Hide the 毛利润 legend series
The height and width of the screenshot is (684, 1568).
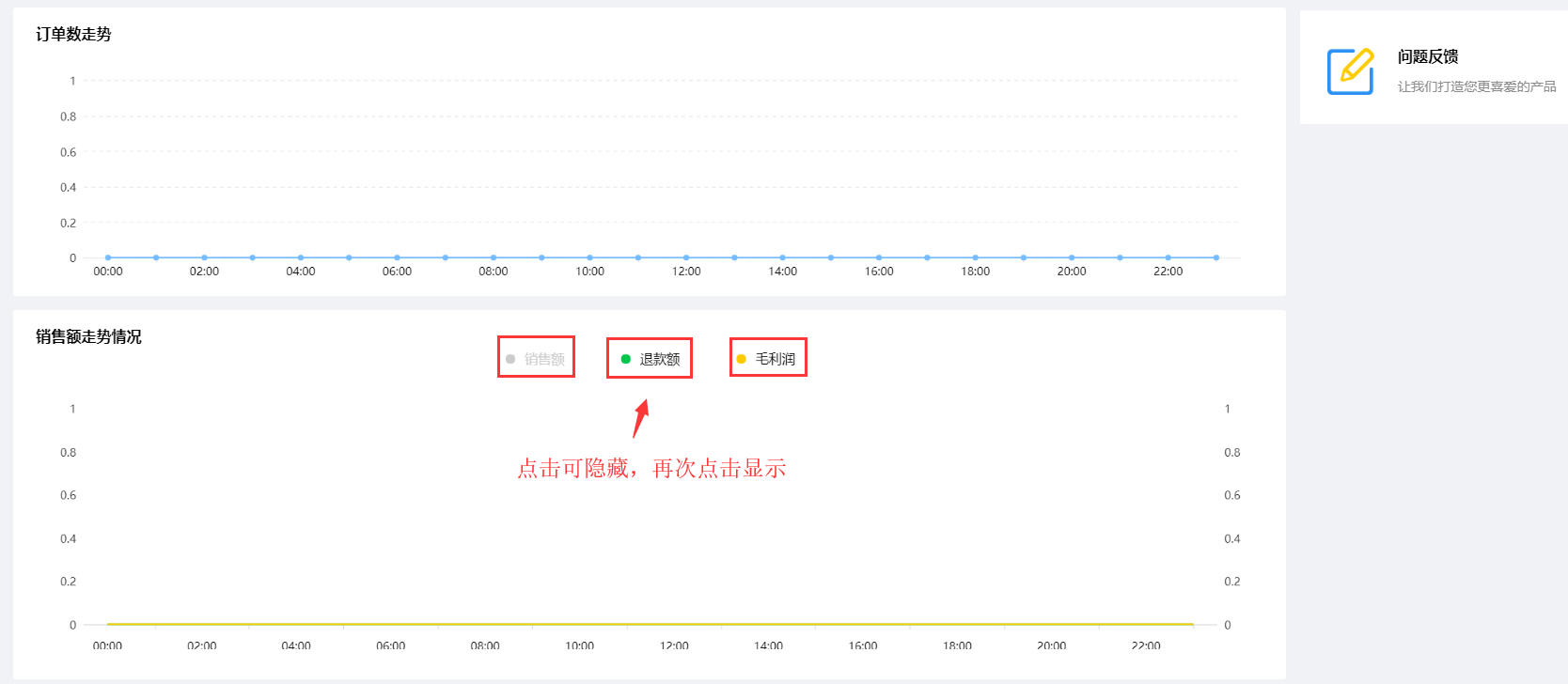click(776, 359)
